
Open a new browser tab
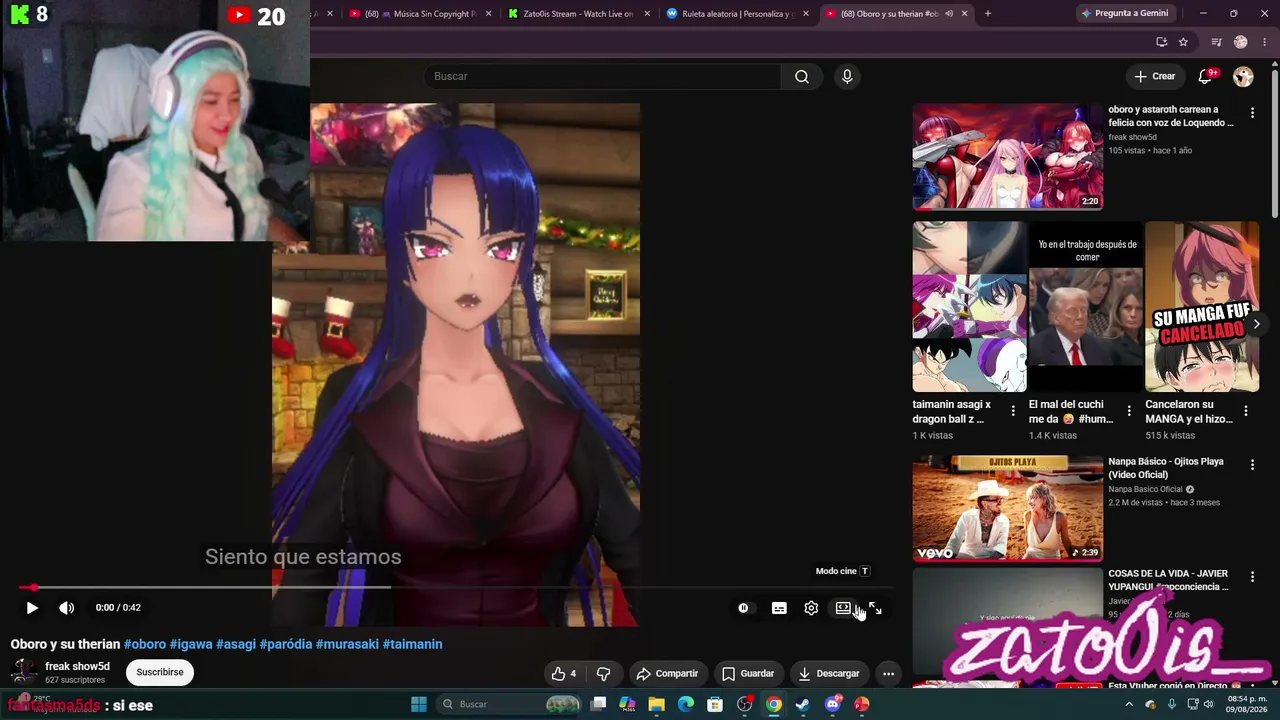coord(988,14)
